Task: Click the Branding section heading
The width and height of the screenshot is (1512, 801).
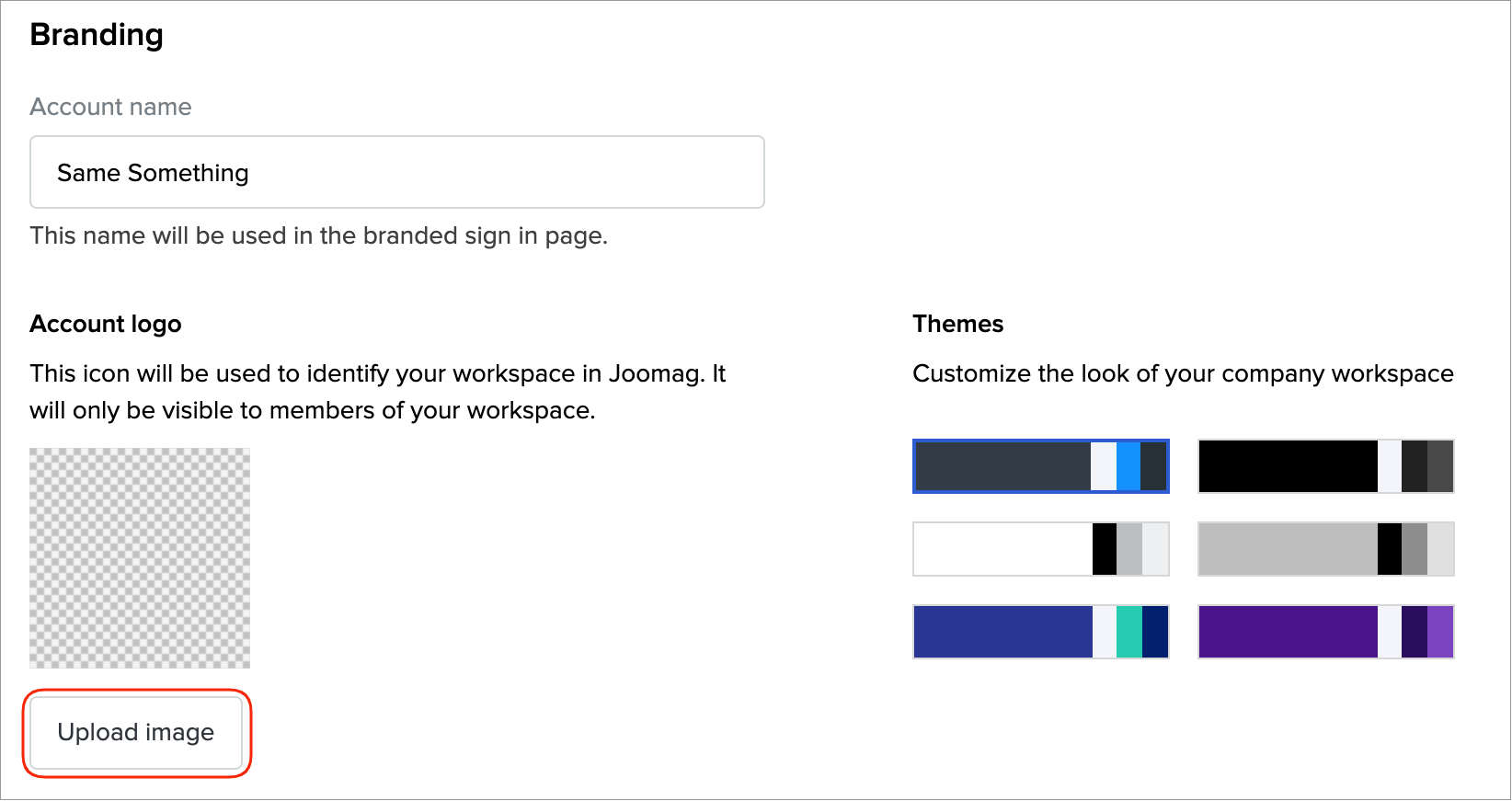Action: (x=97, y=35)
